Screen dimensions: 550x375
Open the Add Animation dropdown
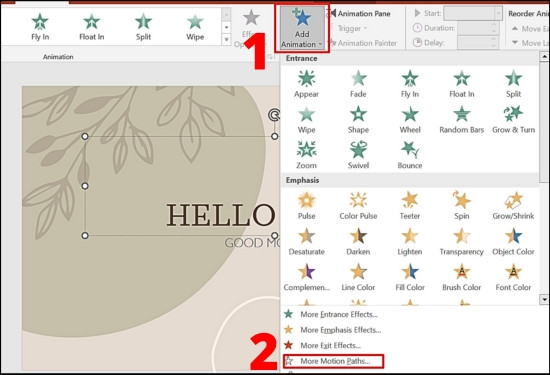tap(302, 29)
